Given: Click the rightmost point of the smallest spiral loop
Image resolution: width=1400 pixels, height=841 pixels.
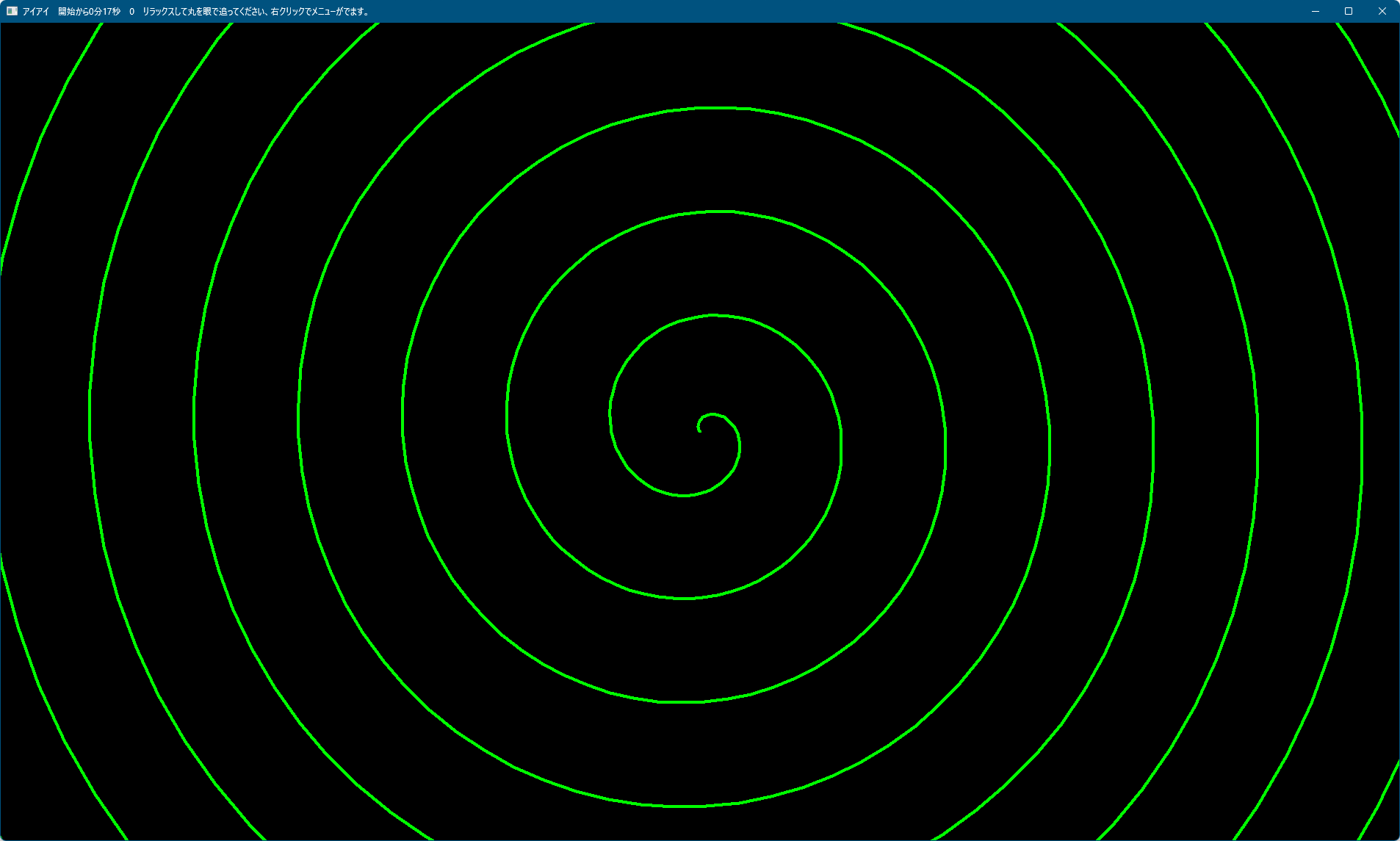Looking at the screenshot, I should click(740, 445).
